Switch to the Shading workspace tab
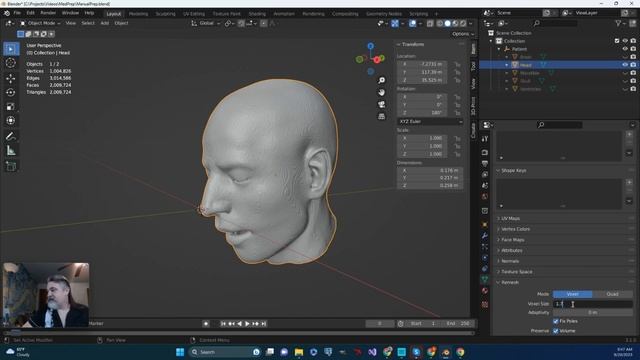Screen dimensions: 640x360 [x=257, y=14]
